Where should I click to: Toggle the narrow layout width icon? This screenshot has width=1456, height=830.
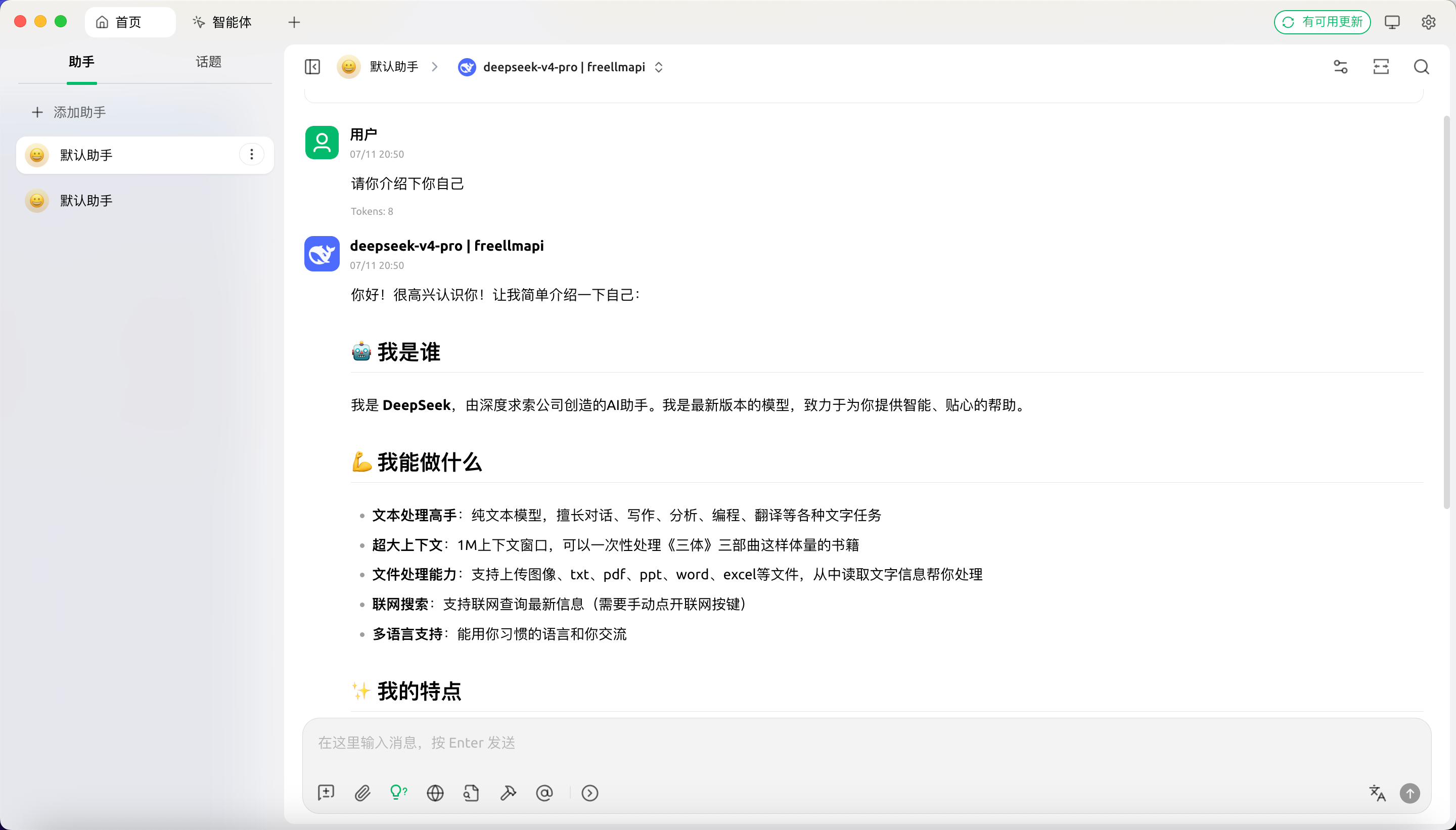coord(1381,67)
